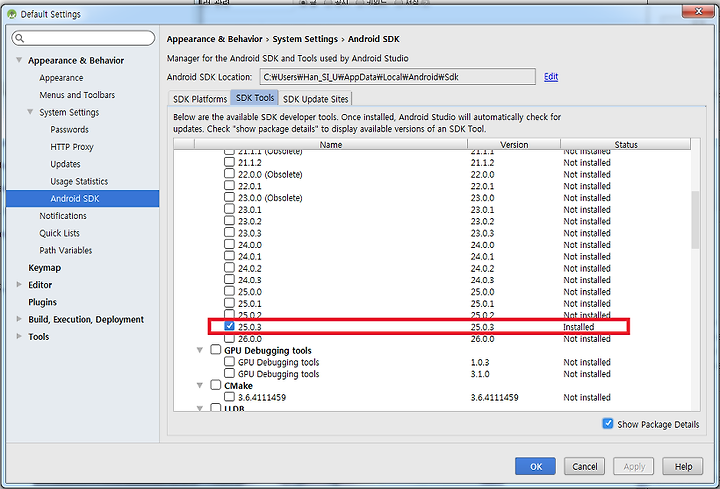Click the Apply button
Viewport: 720px width, 489px height.
pyautogui.click(x=634, y=467)
